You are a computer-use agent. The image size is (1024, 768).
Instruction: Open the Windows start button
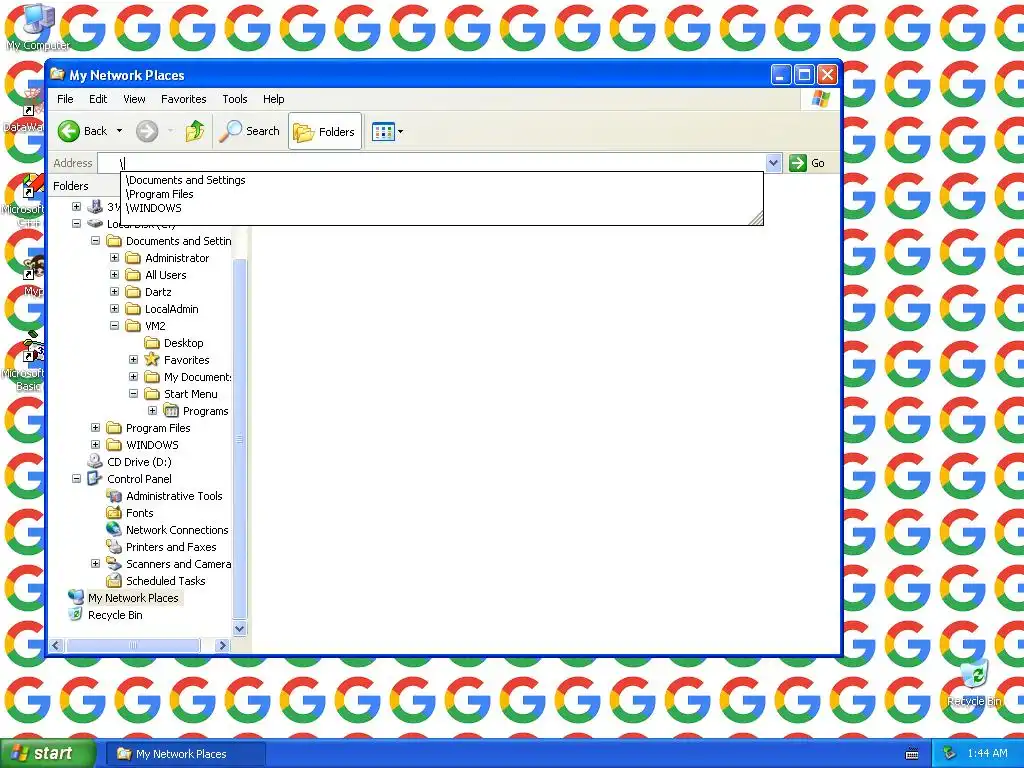point(48,754)
